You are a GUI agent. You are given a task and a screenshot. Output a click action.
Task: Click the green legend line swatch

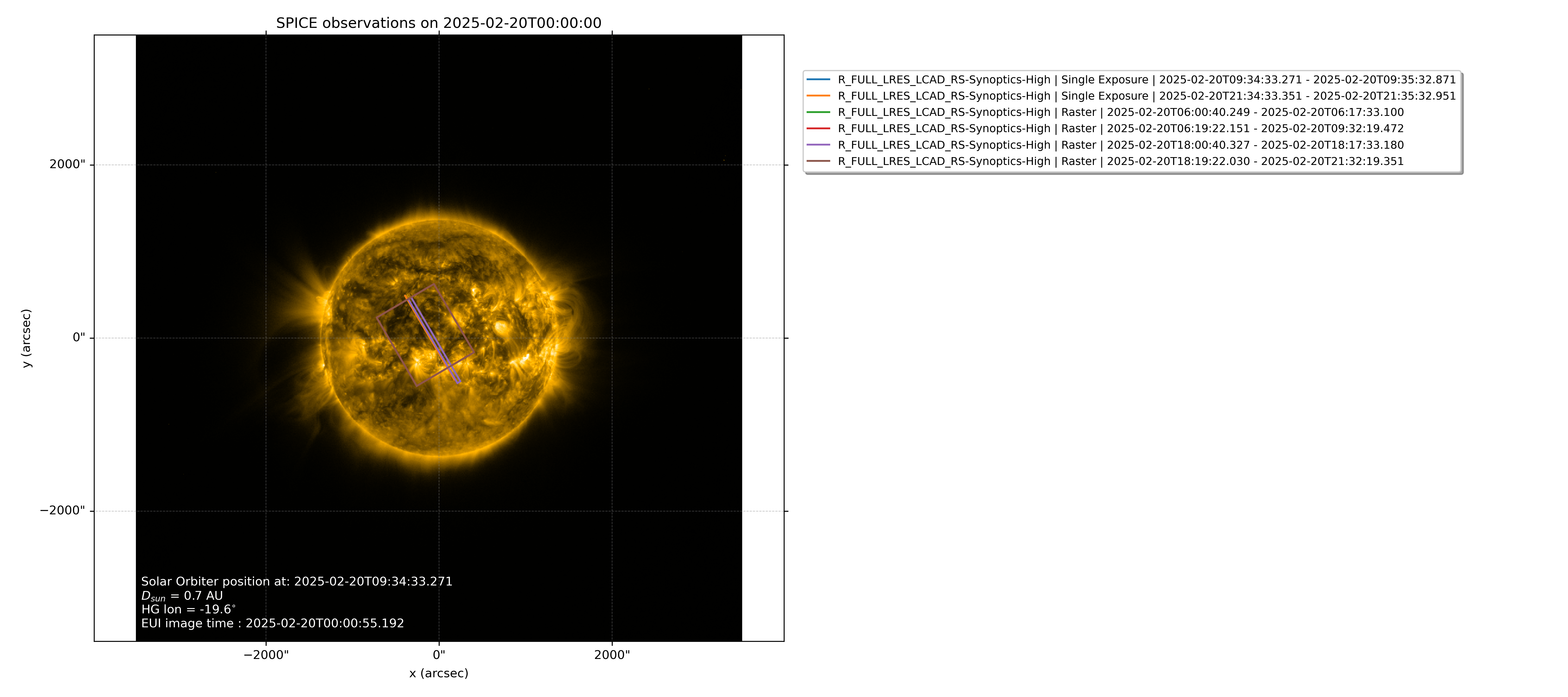[x=818, y=113]
